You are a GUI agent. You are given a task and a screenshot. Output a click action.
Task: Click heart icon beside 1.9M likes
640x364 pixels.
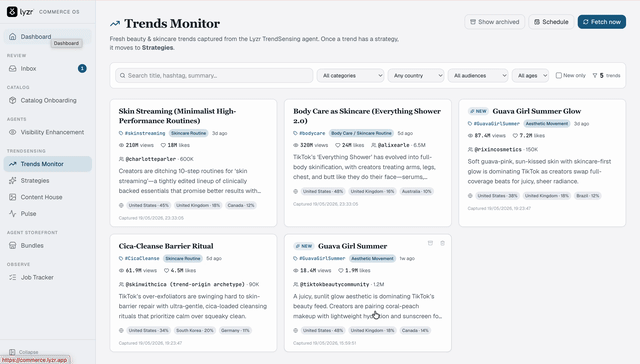pos(341,271)
